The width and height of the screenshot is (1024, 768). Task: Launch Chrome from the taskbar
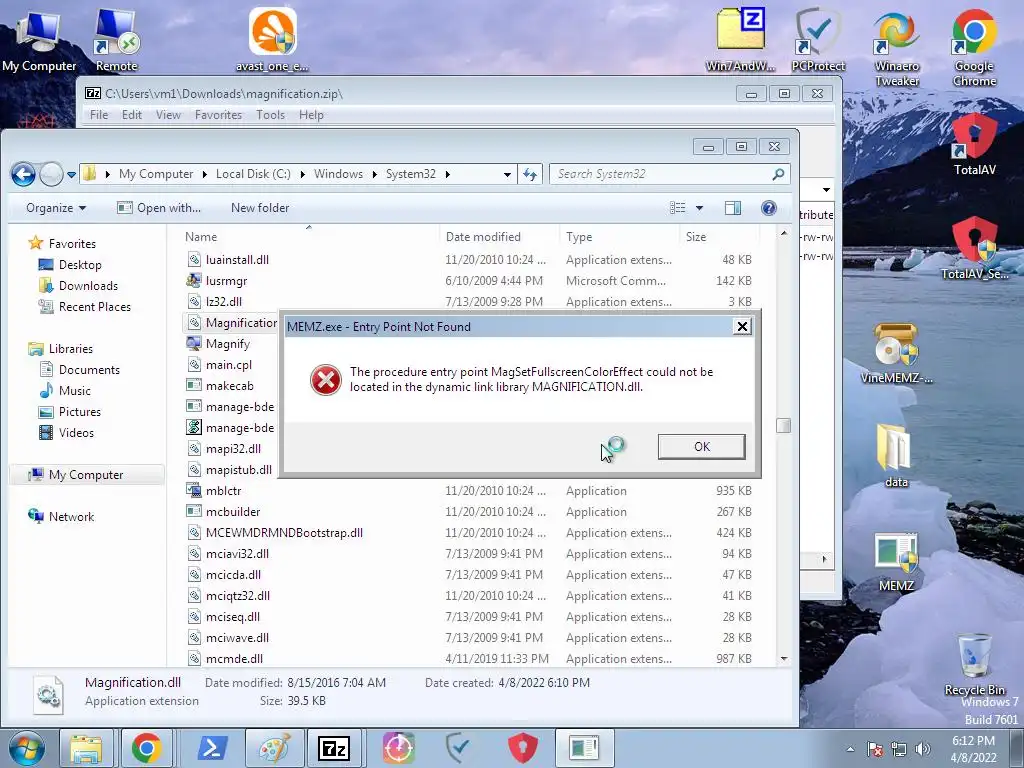[146, 748]
